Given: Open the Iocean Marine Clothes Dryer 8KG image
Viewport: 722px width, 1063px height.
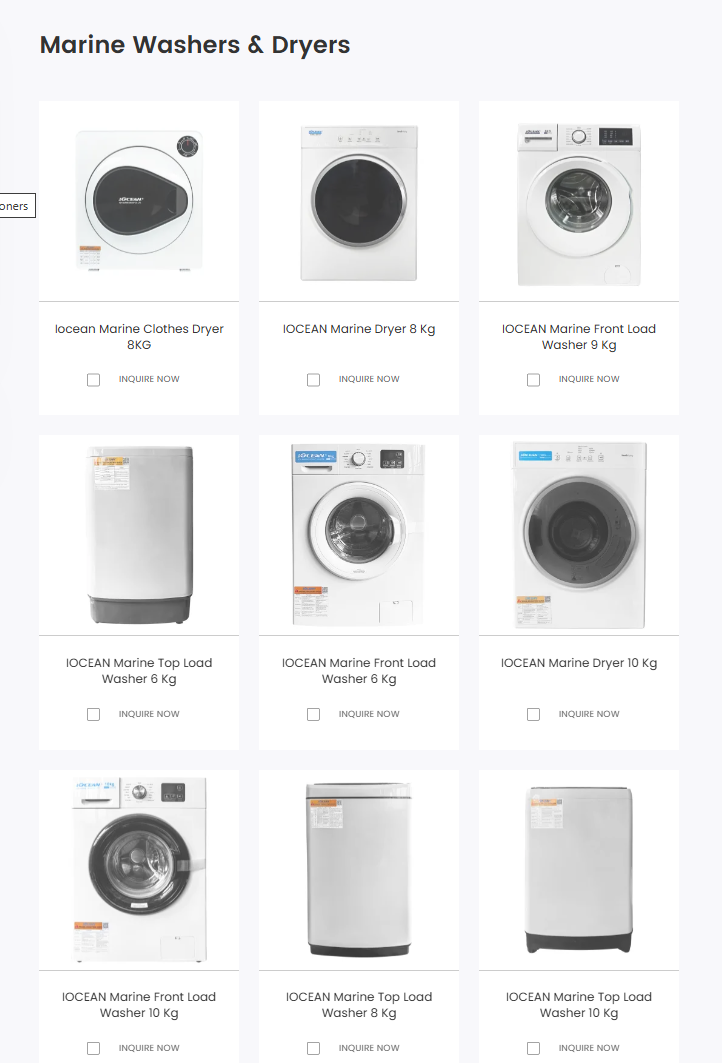Looking at the screenshot, I should tap(139, 200).
